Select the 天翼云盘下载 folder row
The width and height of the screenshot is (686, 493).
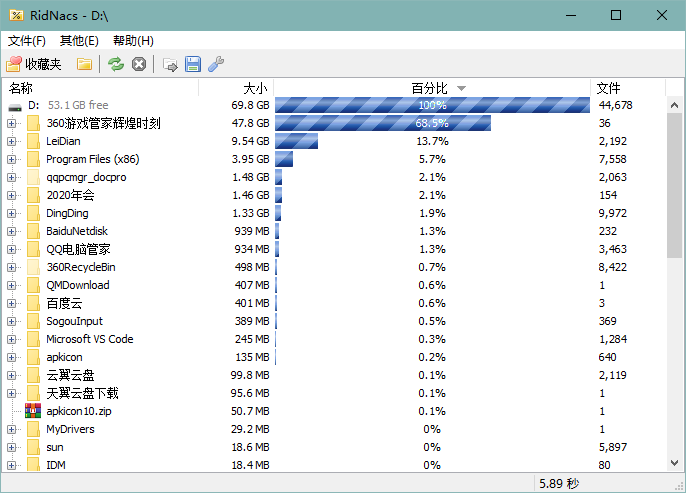[x=334, y=393]
